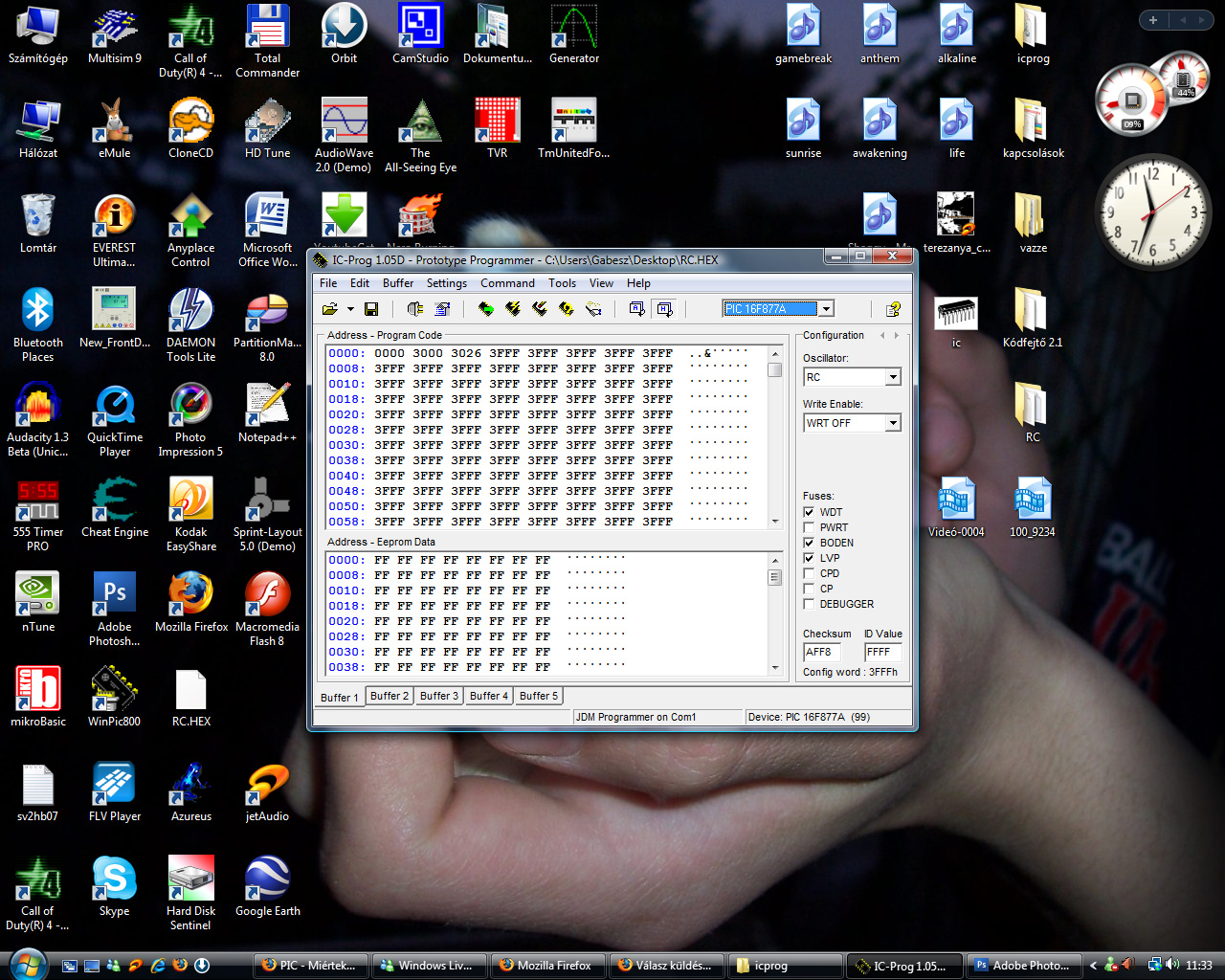
Task: Click the Program All chip icon
Action: click(x=513, y=309)
